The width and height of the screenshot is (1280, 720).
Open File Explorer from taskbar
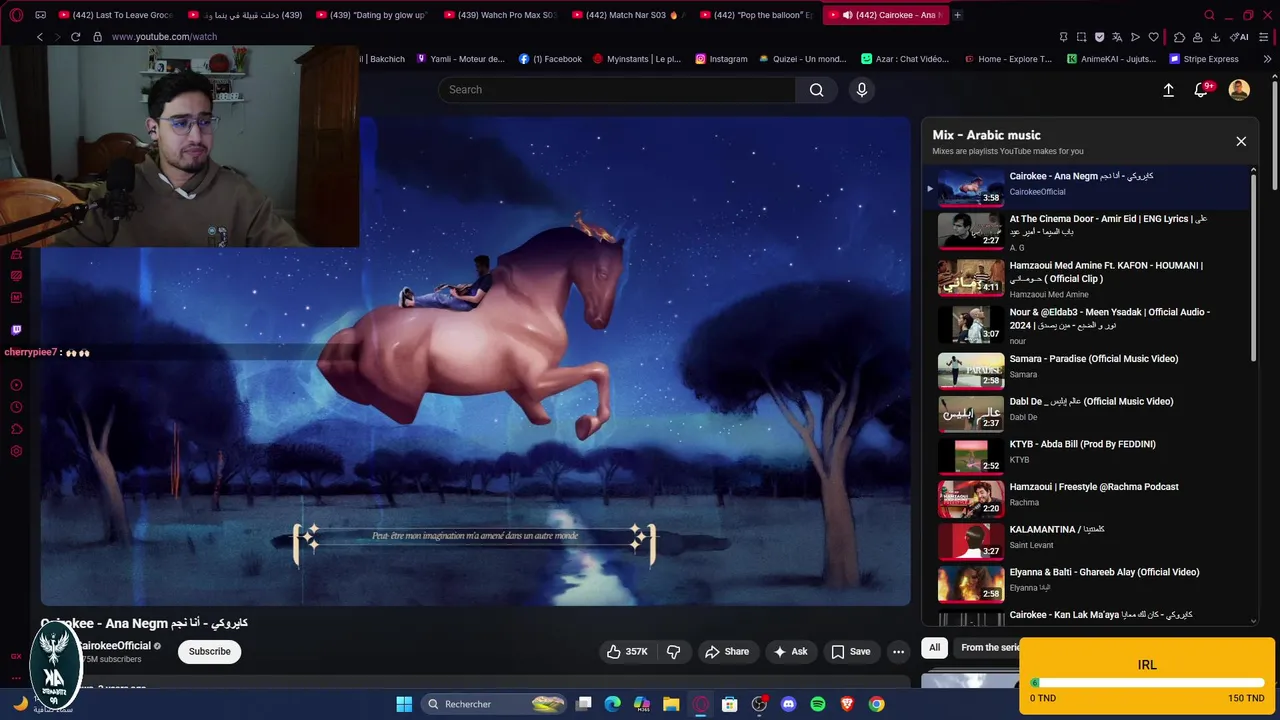[x=671, y=704]
